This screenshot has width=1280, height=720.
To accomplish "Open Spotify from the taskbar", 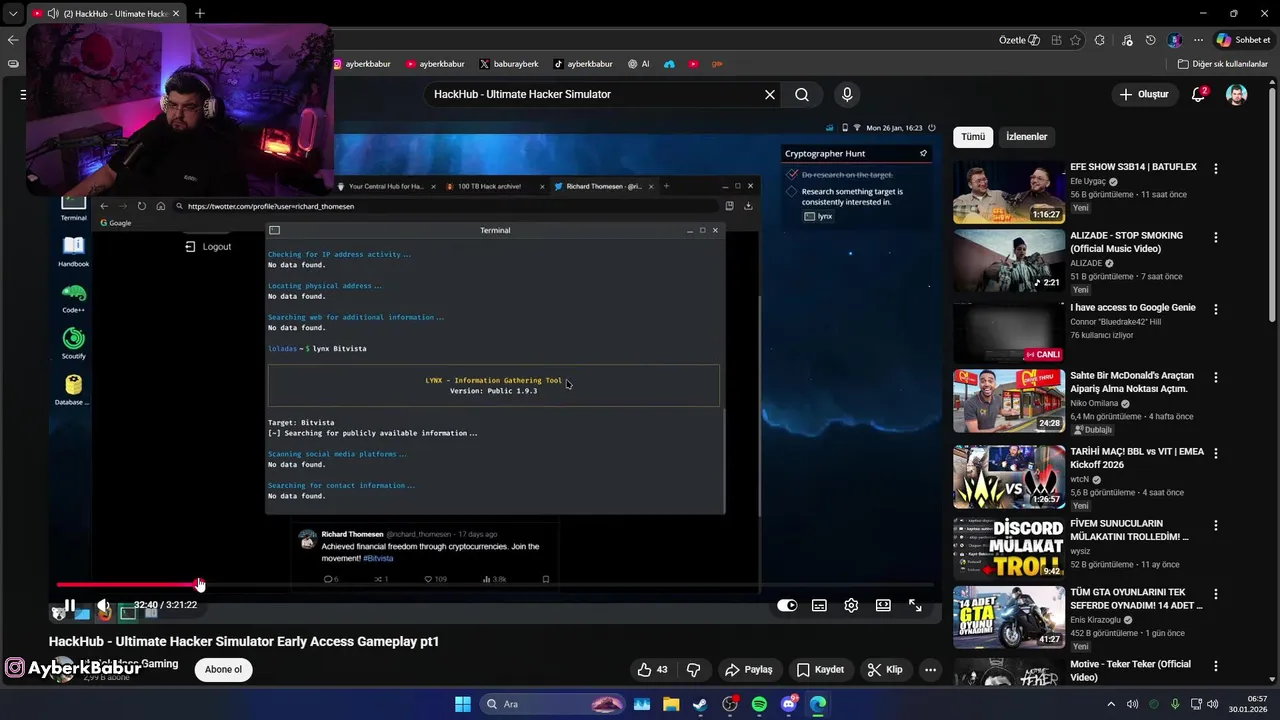I will [759, 704].
